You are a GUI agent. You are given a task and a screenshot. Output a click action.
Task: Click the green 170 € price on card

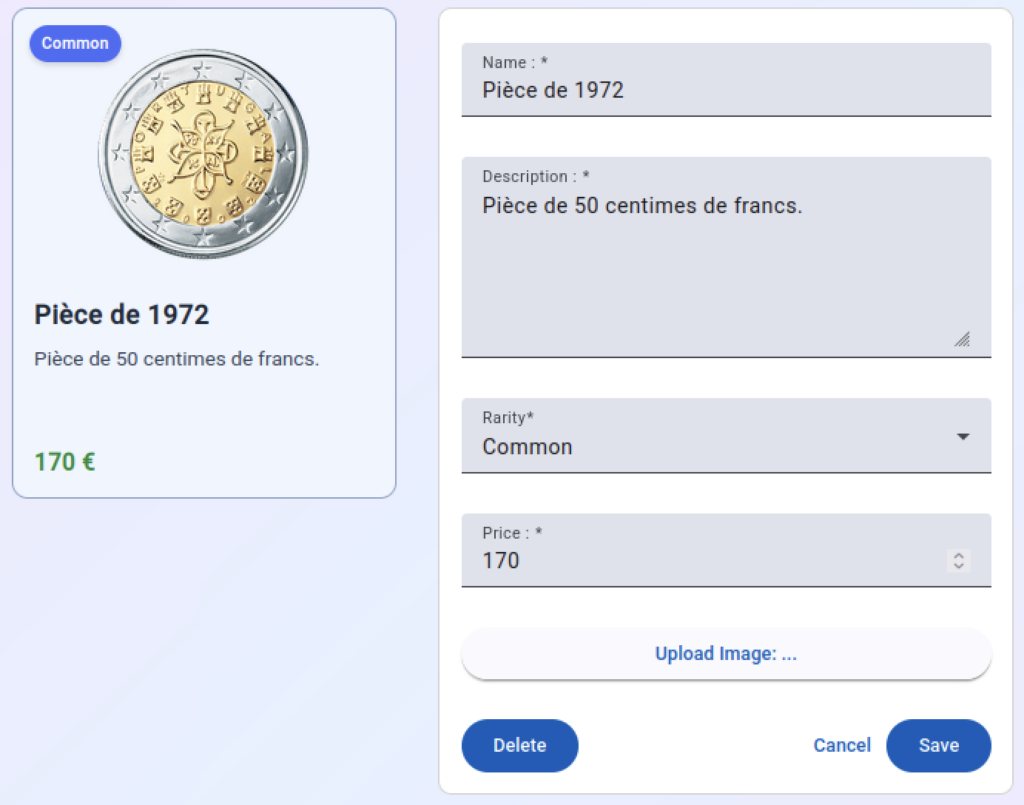click(65, 462)
